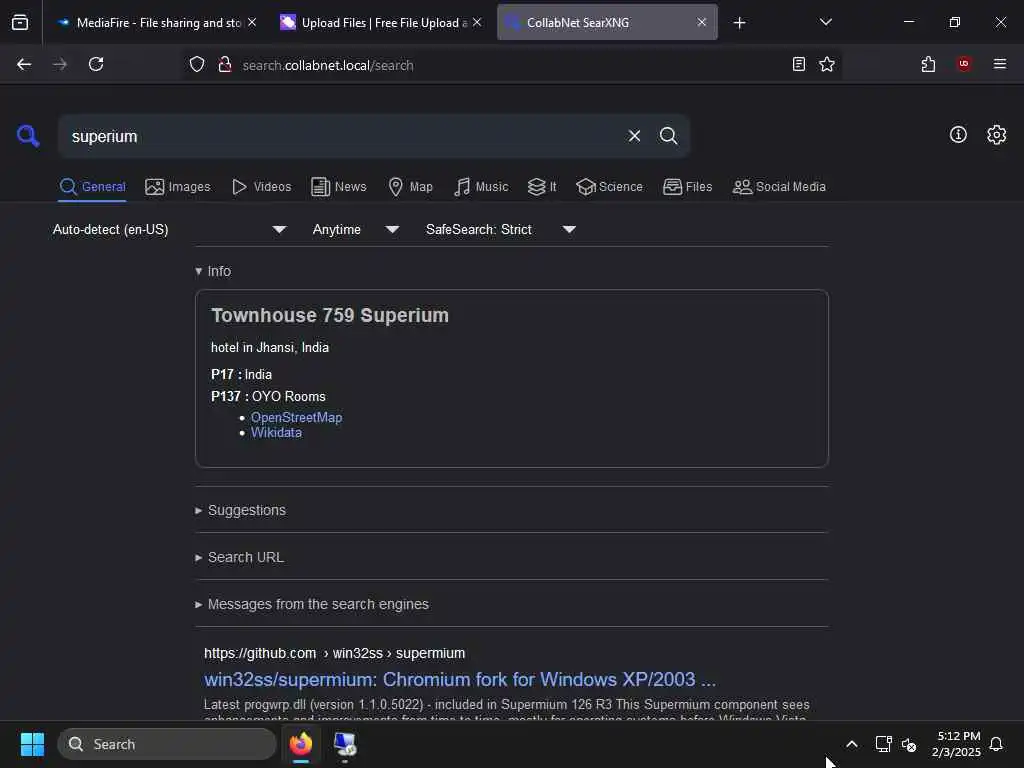Open the notifications bell
1024x768 pixels.
coord(996,744)
